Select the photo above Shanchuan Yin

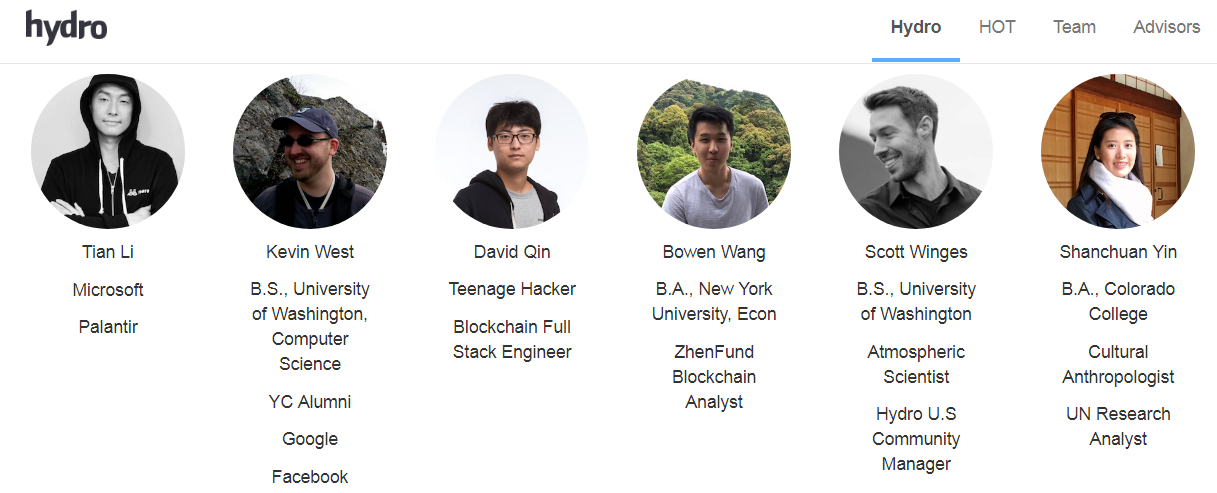tap(1118, 151)
